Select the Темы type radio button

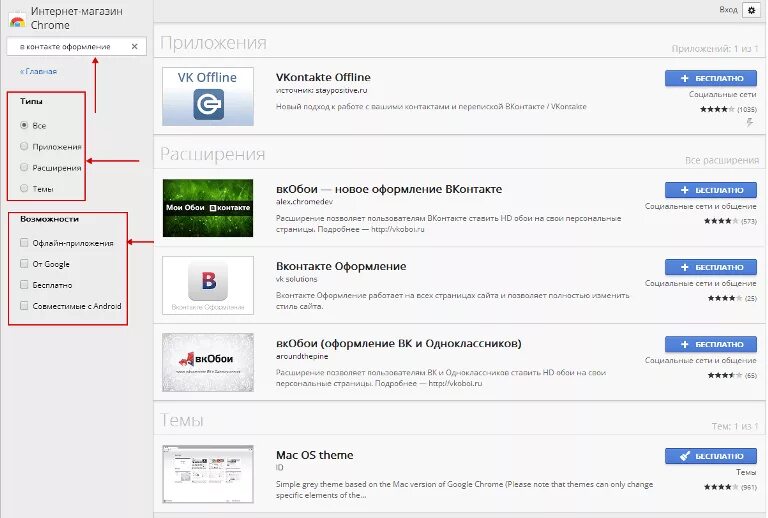point(24,188)
